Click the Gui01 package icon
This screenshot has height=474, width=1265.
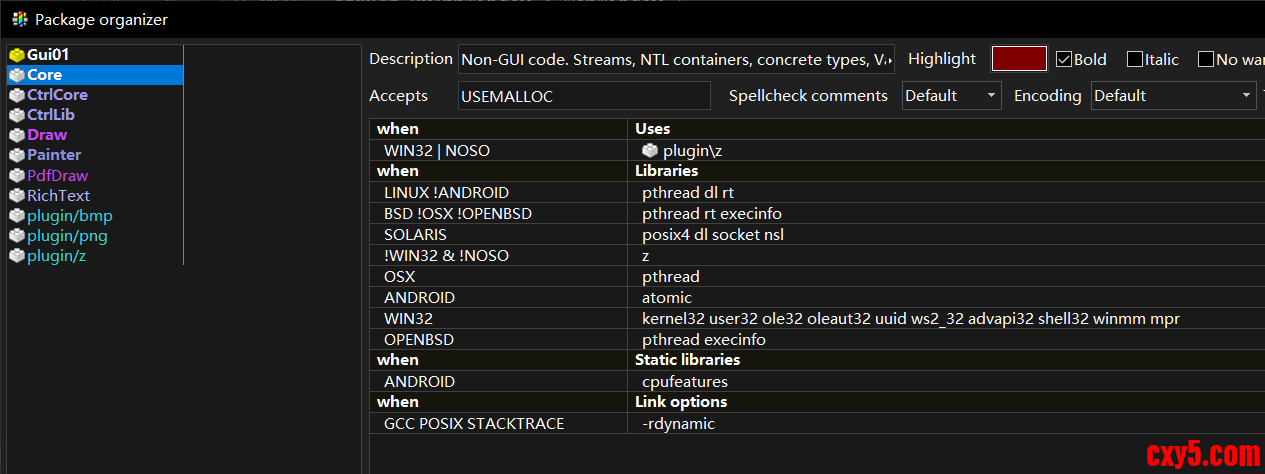click(x=16, y=55)
